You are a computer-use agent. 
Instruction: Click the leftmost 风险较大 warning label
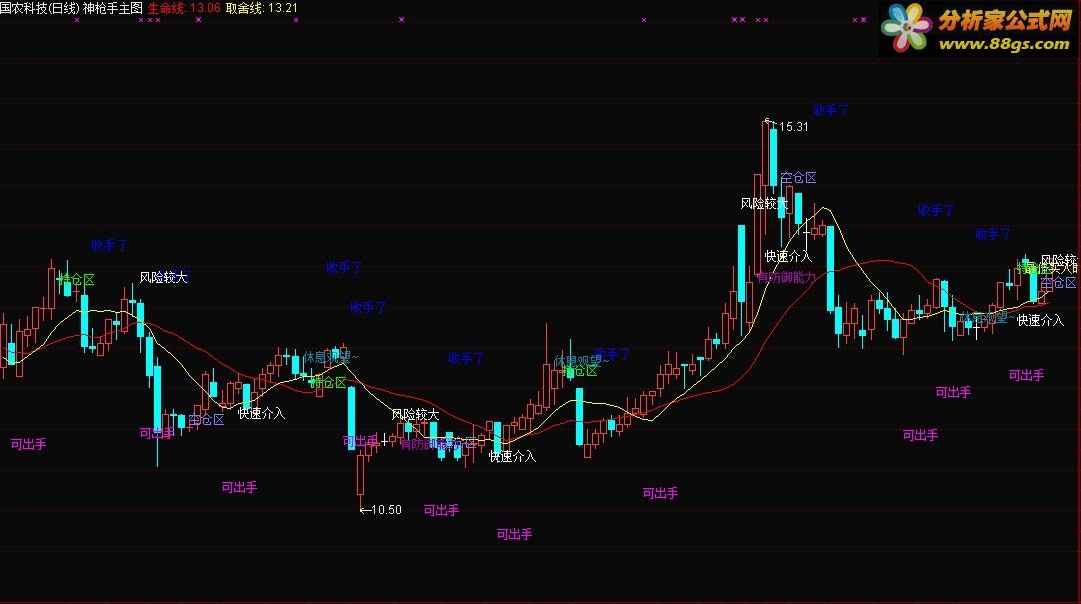click(163, 277)
